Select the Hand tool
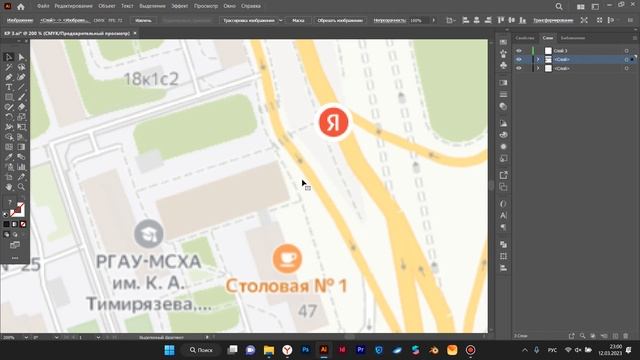Screen dimensions: 640x360 [9, 187]
